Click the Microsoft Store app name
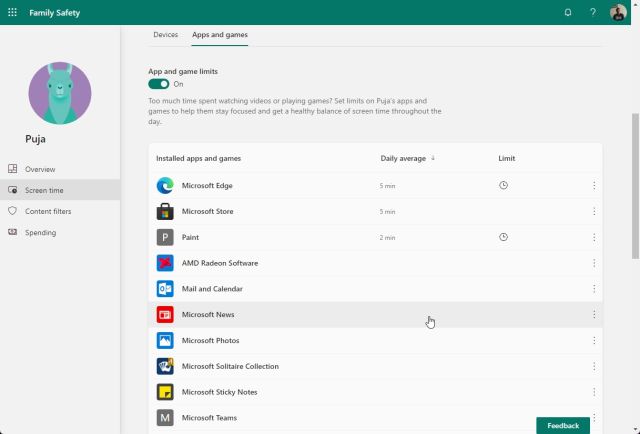The image size is (640, 434). pos(207,211)
